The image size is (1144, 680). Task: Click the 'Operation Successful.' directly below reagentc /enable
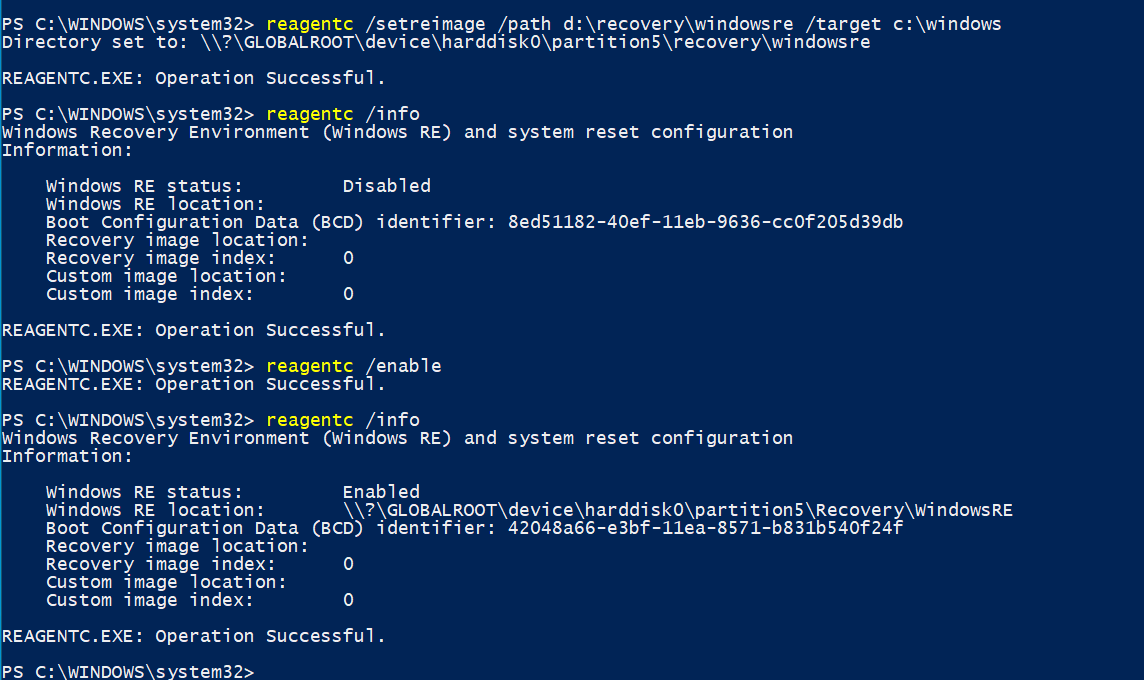click(x=193, y=384)
